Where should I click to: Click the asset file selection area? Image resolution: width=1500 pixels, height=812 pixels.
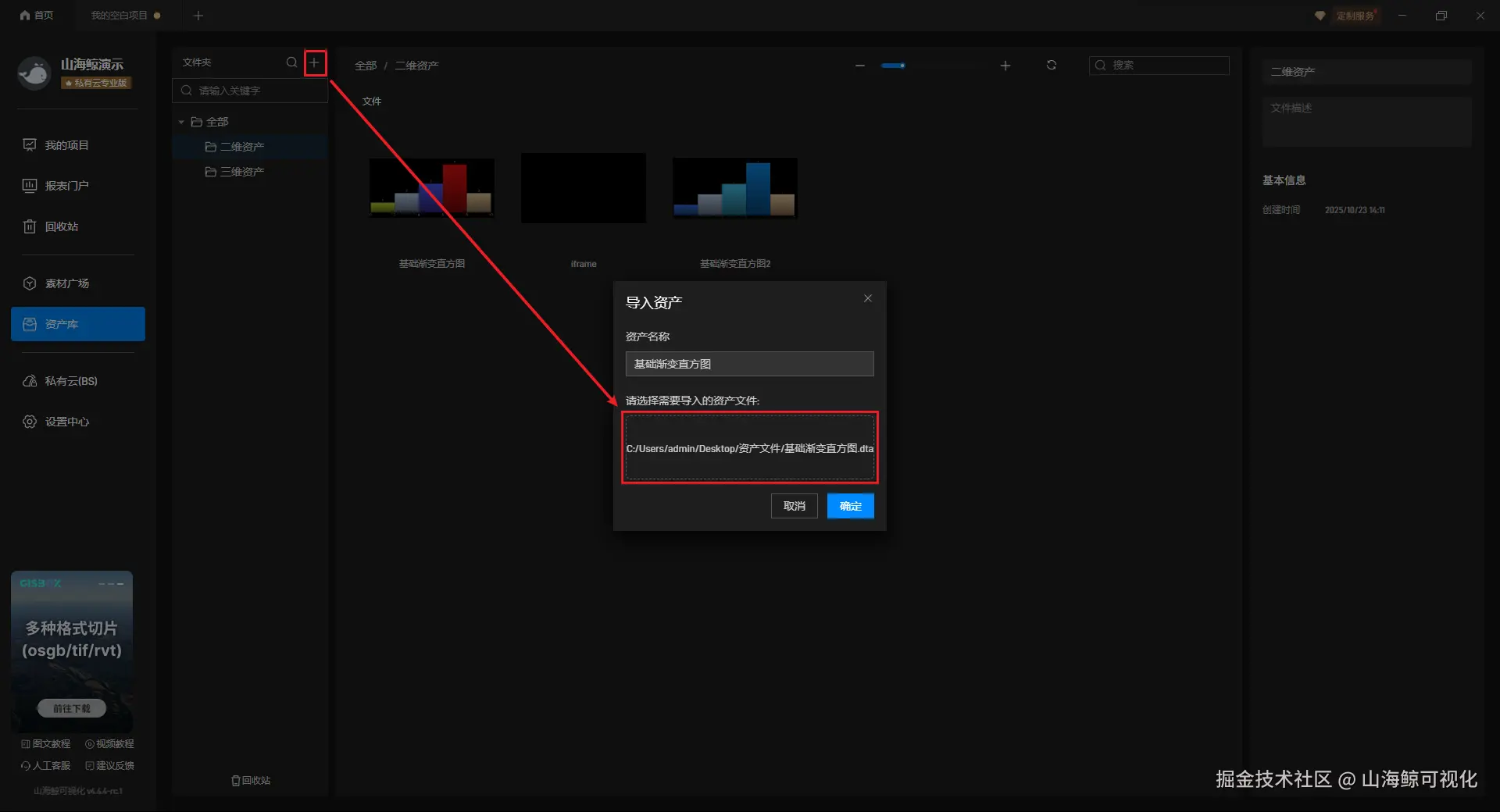click(x=750, y=447)
